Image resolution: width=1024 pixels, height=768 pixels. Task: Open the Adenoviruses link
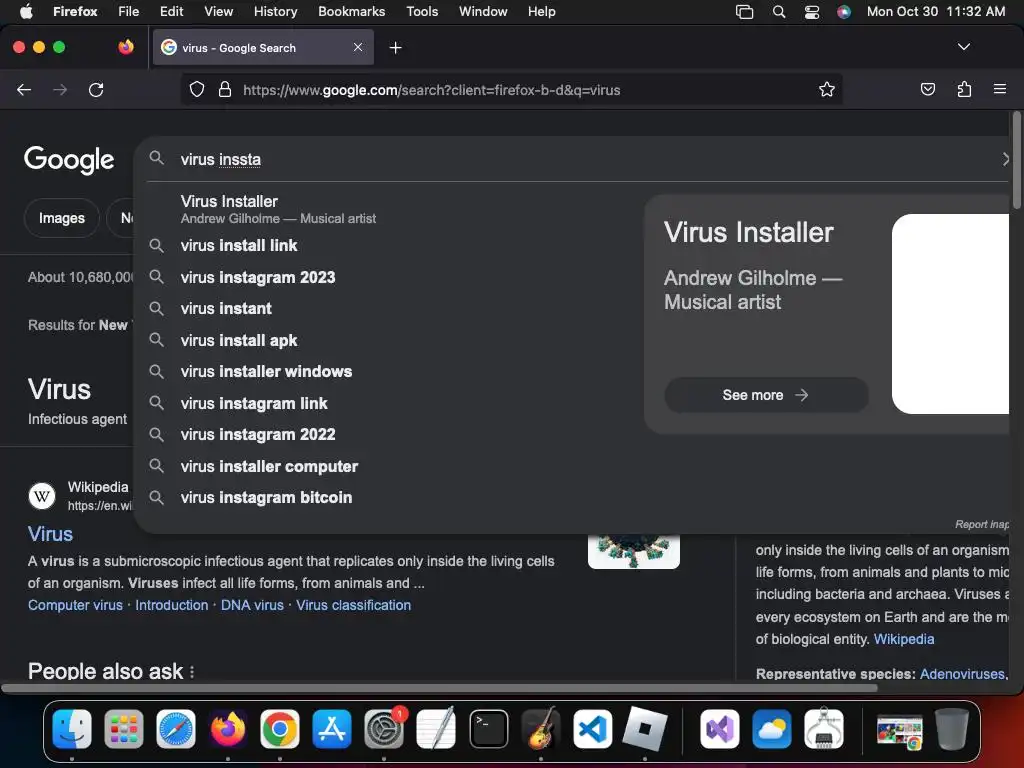click(963, 674)
